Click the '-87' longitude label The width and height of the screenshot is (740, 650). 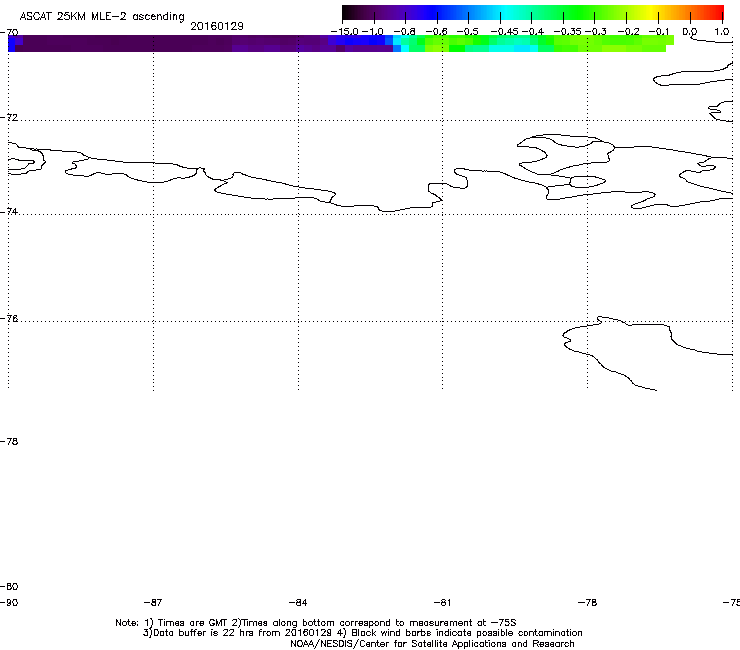(x=153, y=603)
